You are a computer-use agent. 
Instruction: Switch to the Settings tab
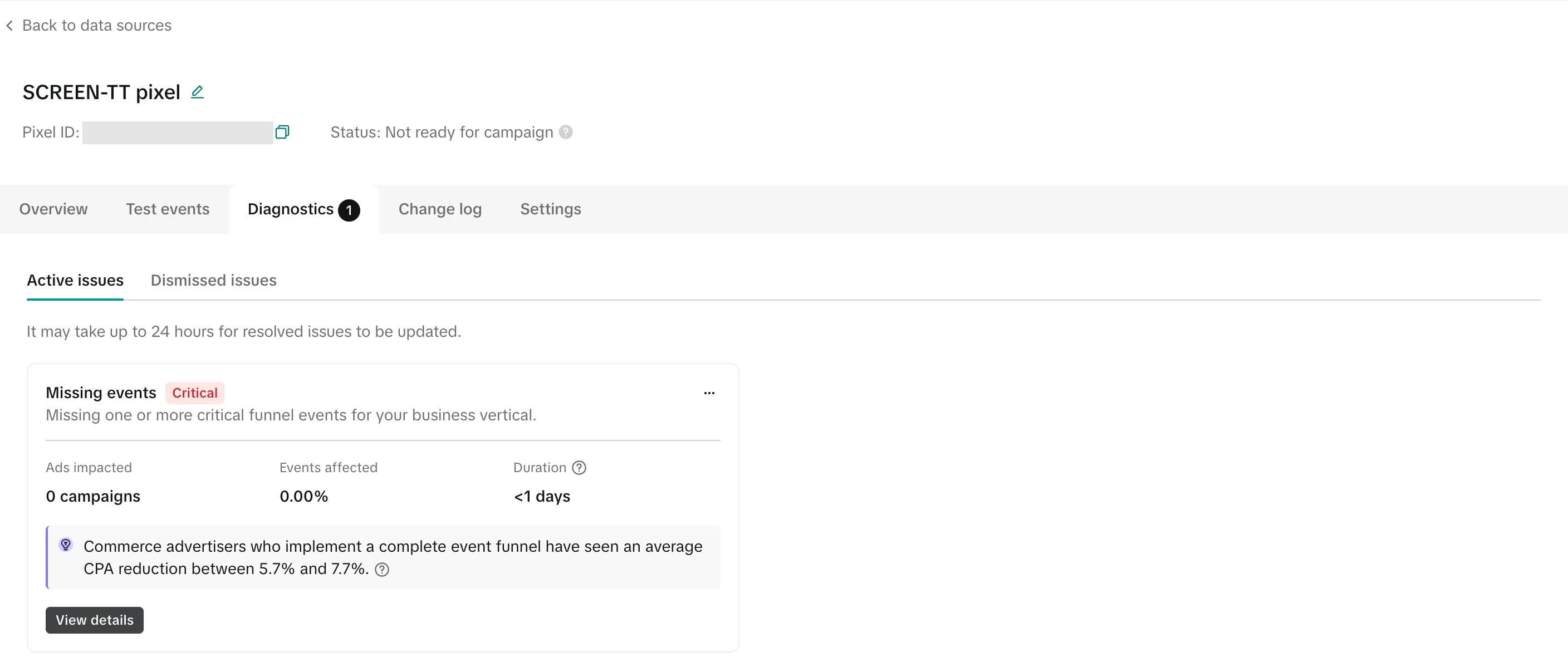(550, 209)
